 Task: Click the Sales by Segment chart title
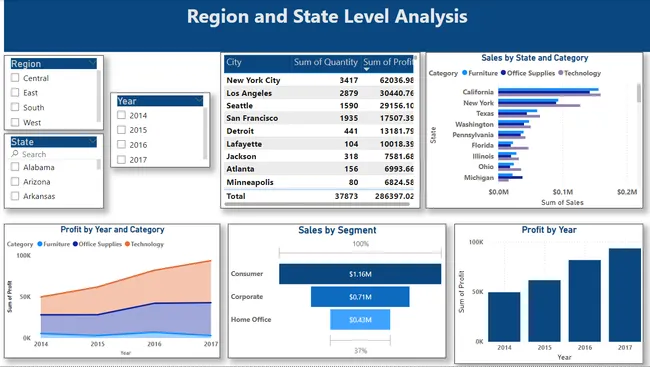click(x=337, y=230)
